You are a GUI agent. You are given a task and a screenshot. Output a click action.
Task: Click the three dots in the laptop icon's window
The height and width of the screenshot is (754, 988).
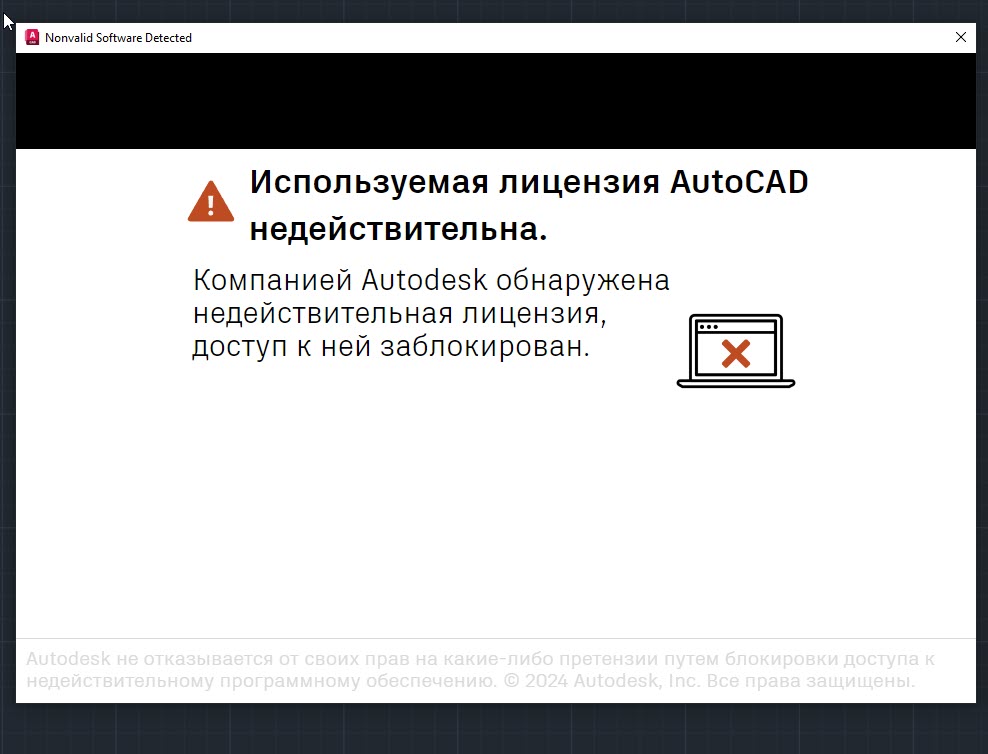pyautogui.click(x=708, y=327)
